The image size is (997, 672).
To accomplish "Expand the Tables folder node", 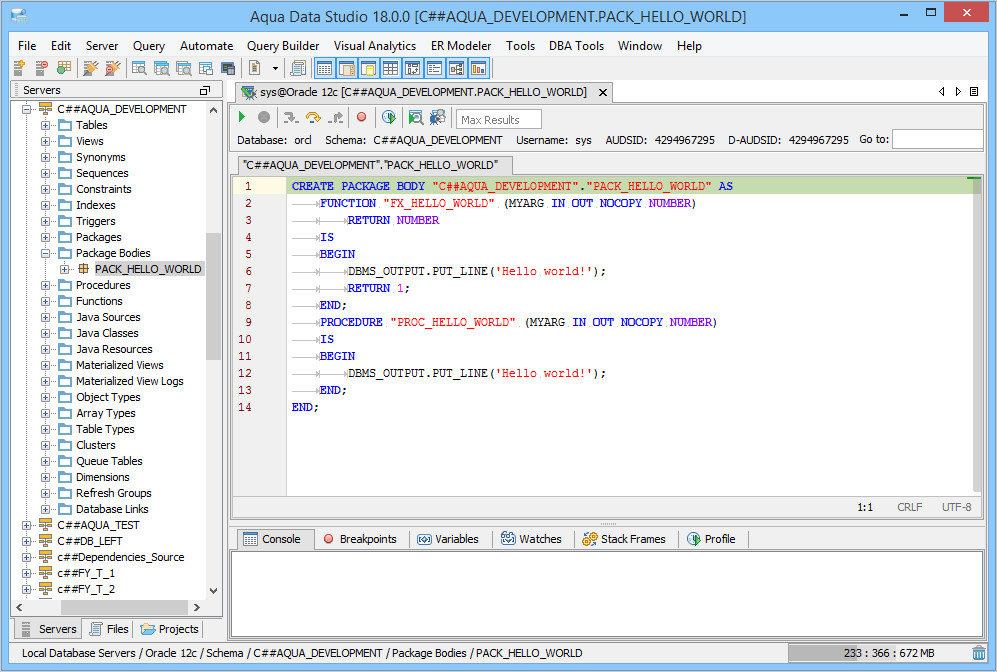I will 46,125.
